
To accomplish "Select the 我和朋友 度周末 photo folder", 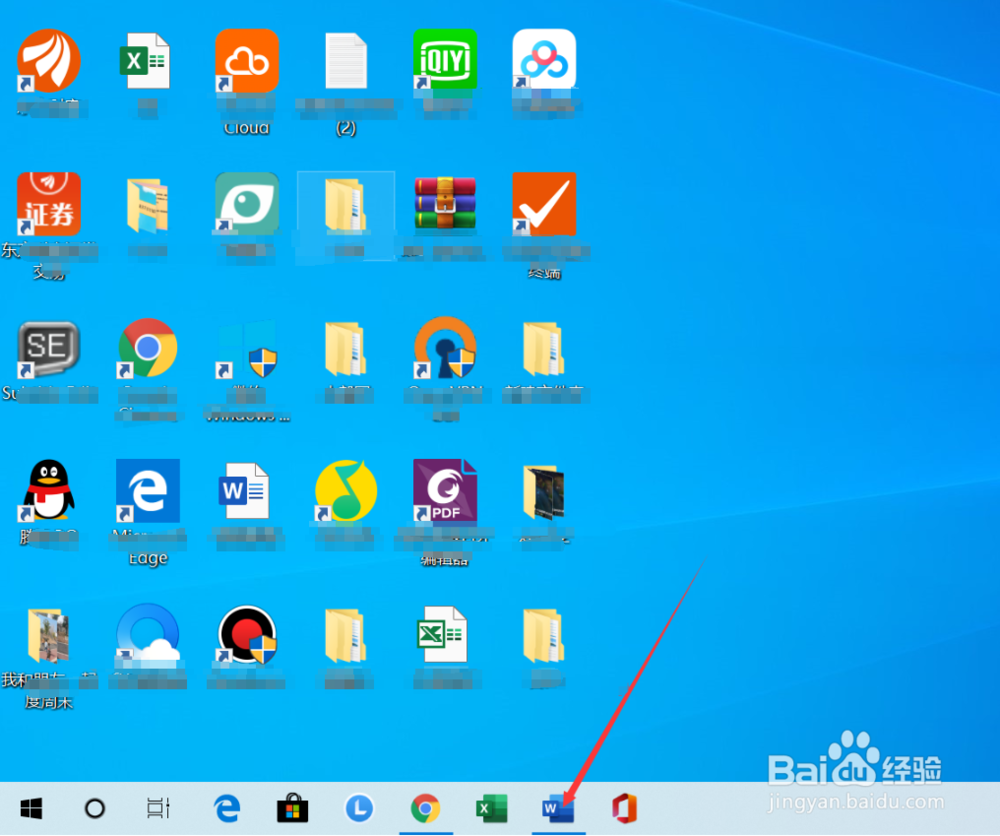I will click(x=48, y=635).
